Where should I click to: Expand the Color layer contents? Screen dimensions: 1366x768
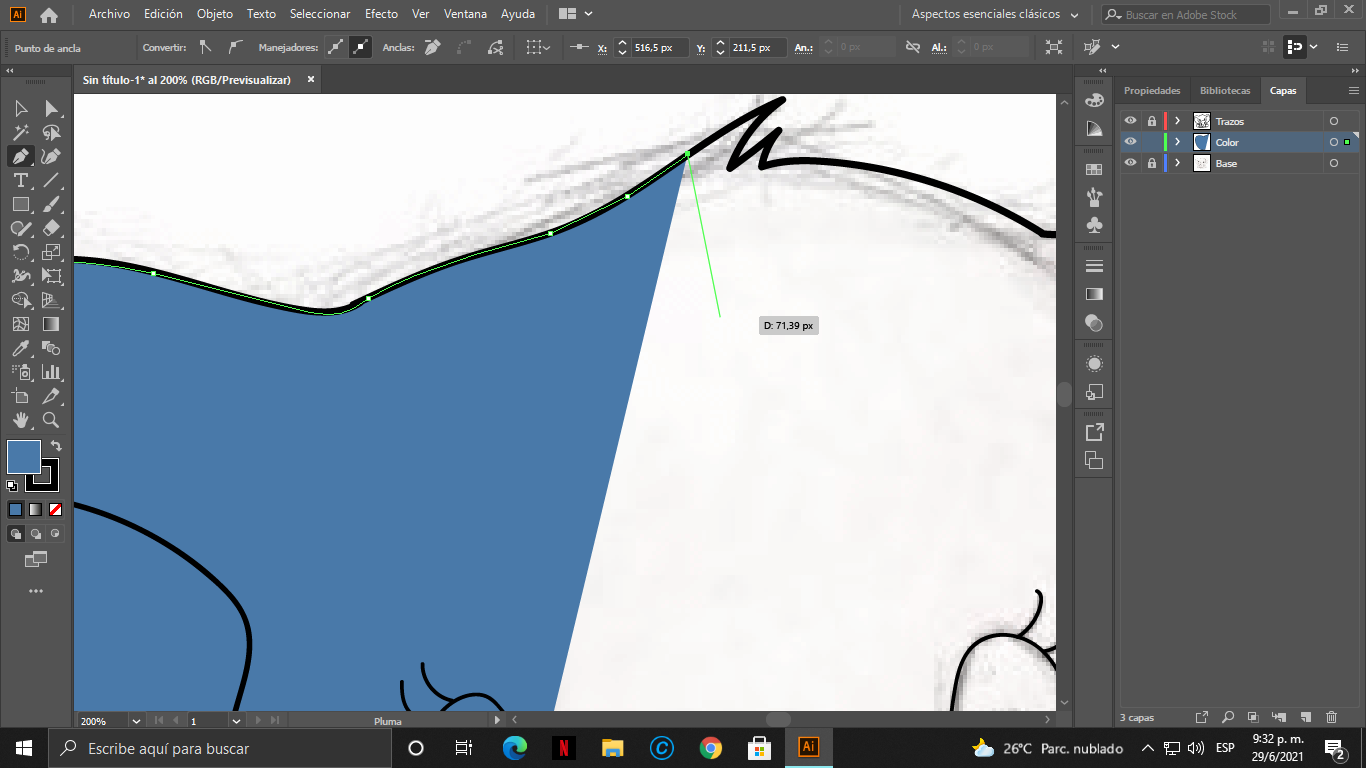point(1178,142)
